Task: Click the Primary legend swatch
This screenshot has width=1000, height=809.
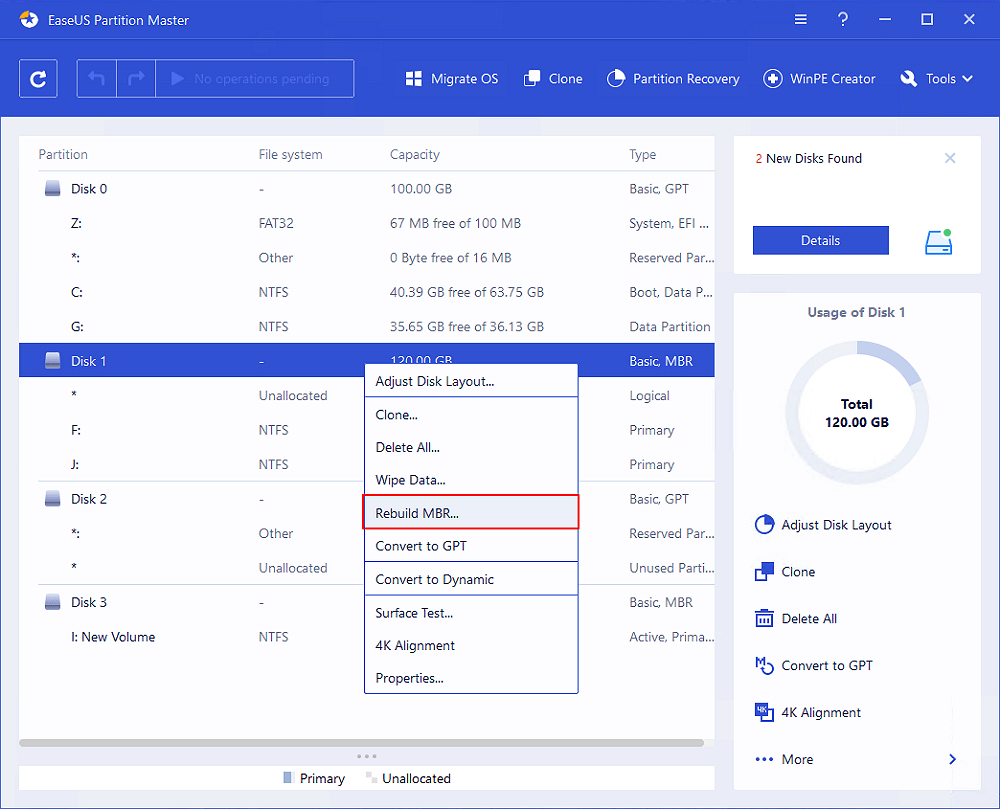Action: (x=287, y=778)
